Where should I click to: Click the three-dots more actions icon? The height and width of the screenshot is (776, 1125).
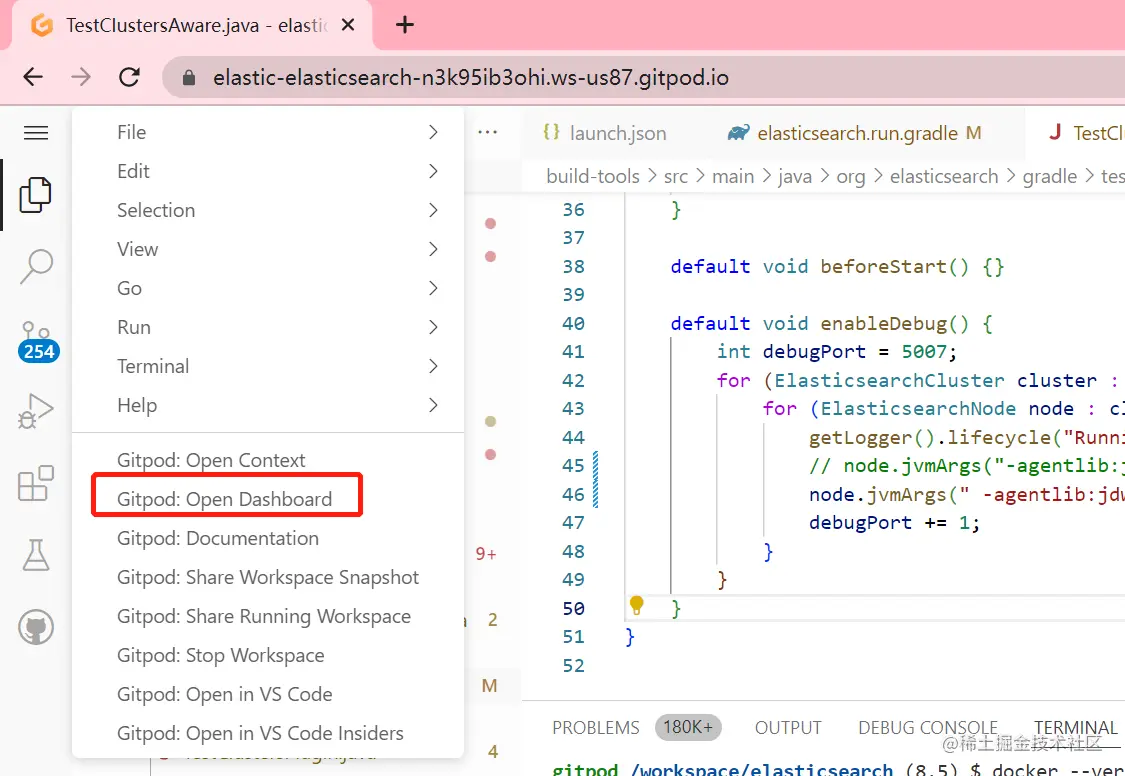coord(487,132)
